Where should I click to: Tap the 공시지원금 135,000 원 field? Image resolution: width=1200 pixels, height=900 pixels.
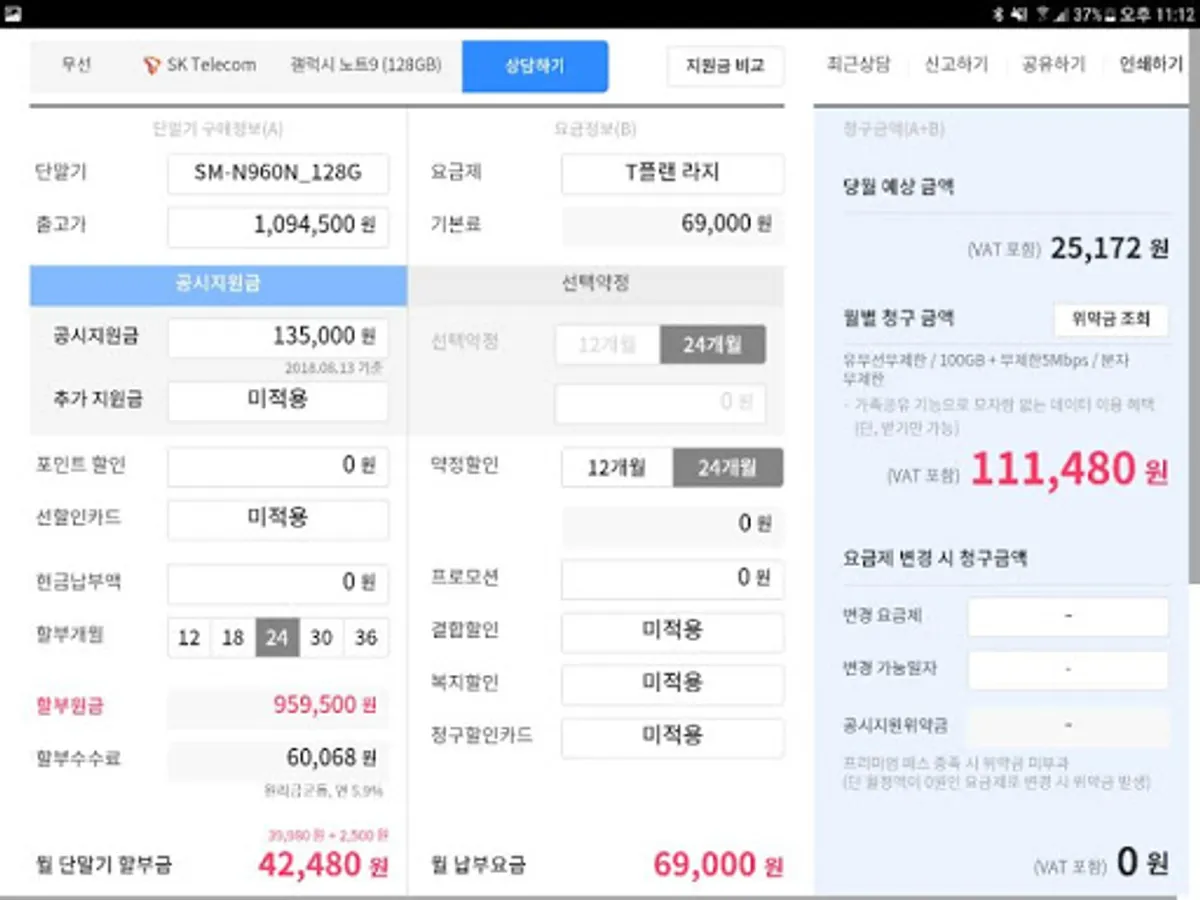[278, 338]
